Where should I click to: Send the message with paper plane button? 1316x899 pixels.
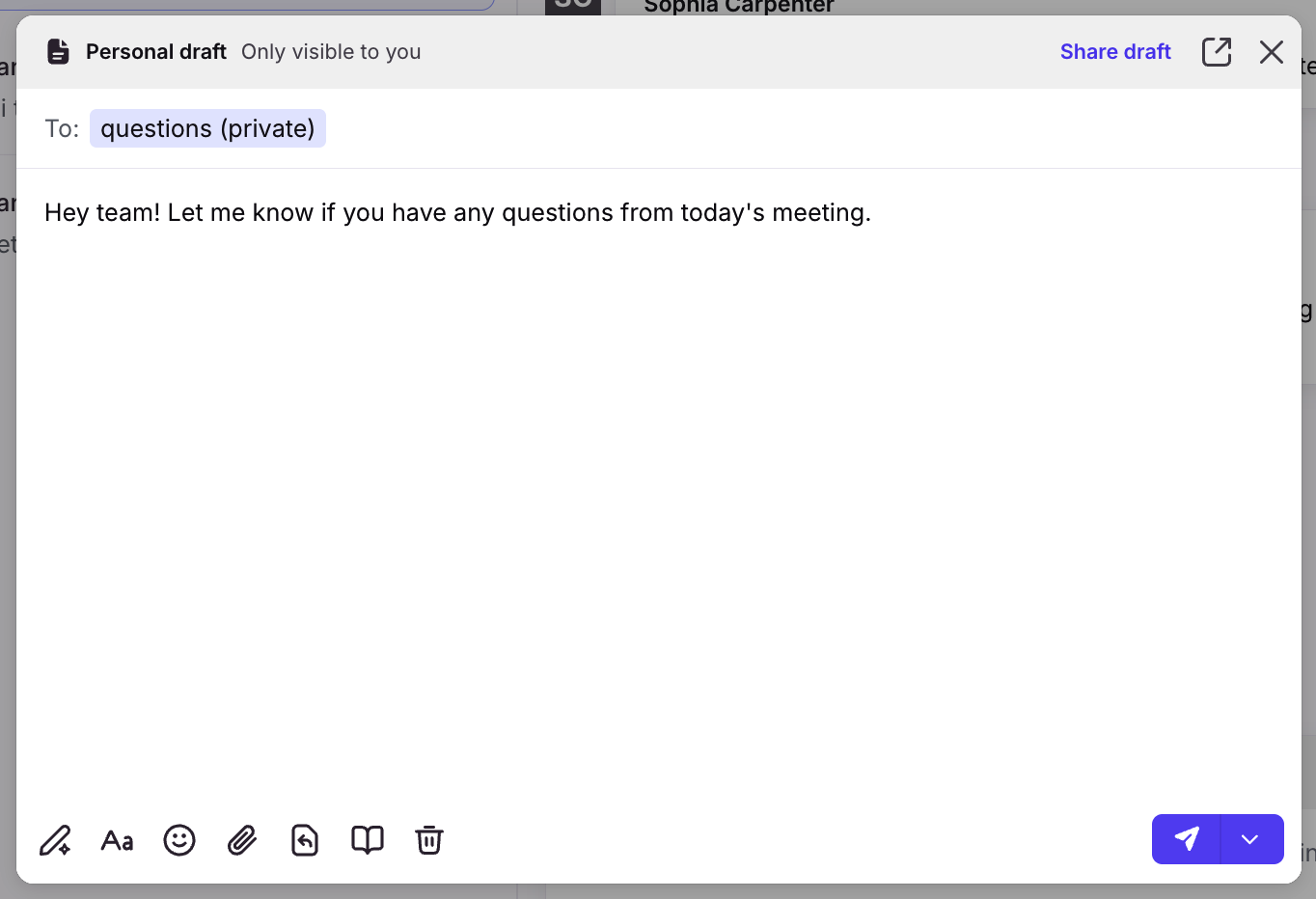pos(1186,839)
